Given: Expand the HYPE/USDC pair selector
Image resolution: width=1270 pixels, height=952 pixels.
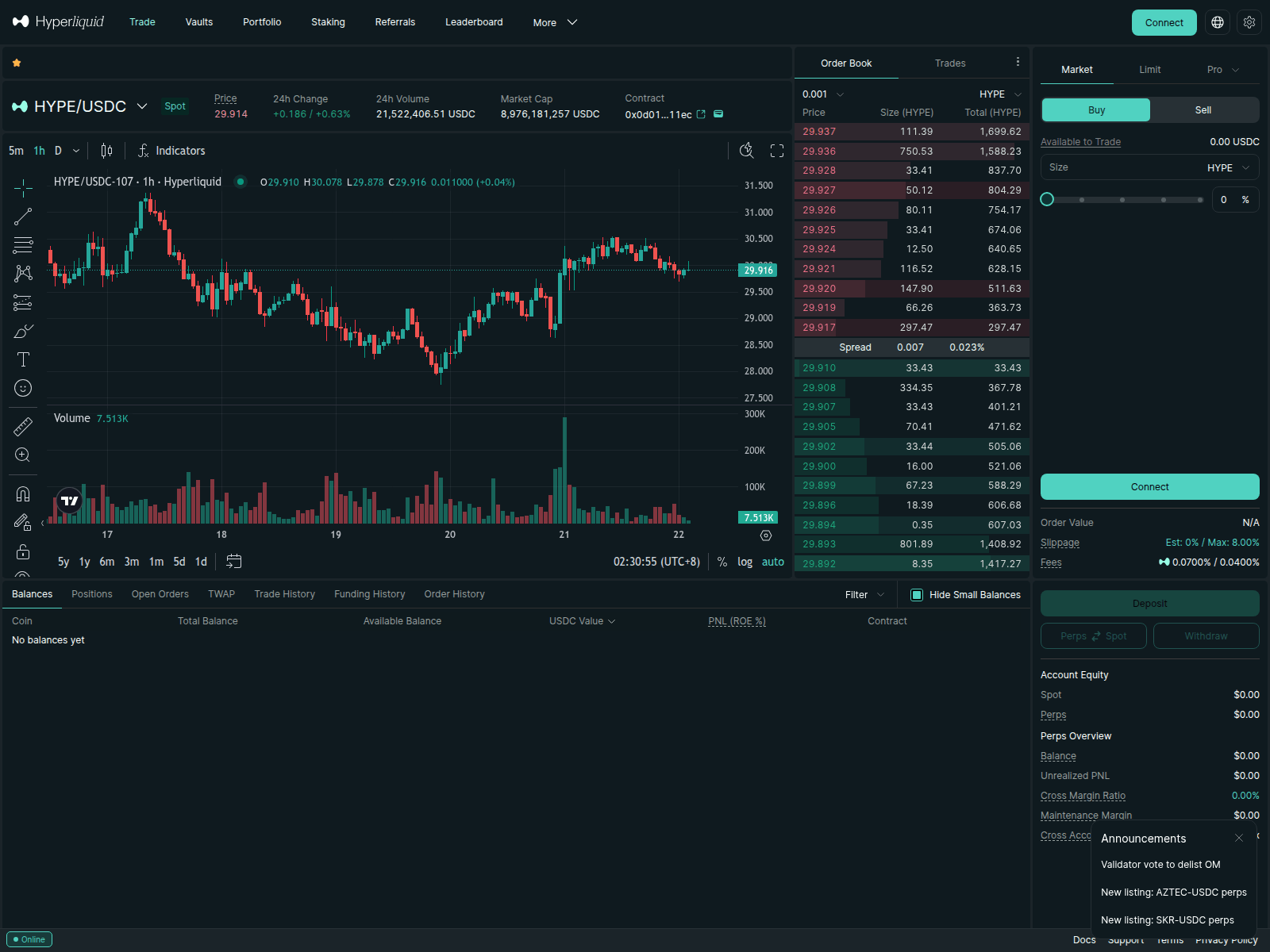Looking at the screenshot, I should tap(142, 106).
